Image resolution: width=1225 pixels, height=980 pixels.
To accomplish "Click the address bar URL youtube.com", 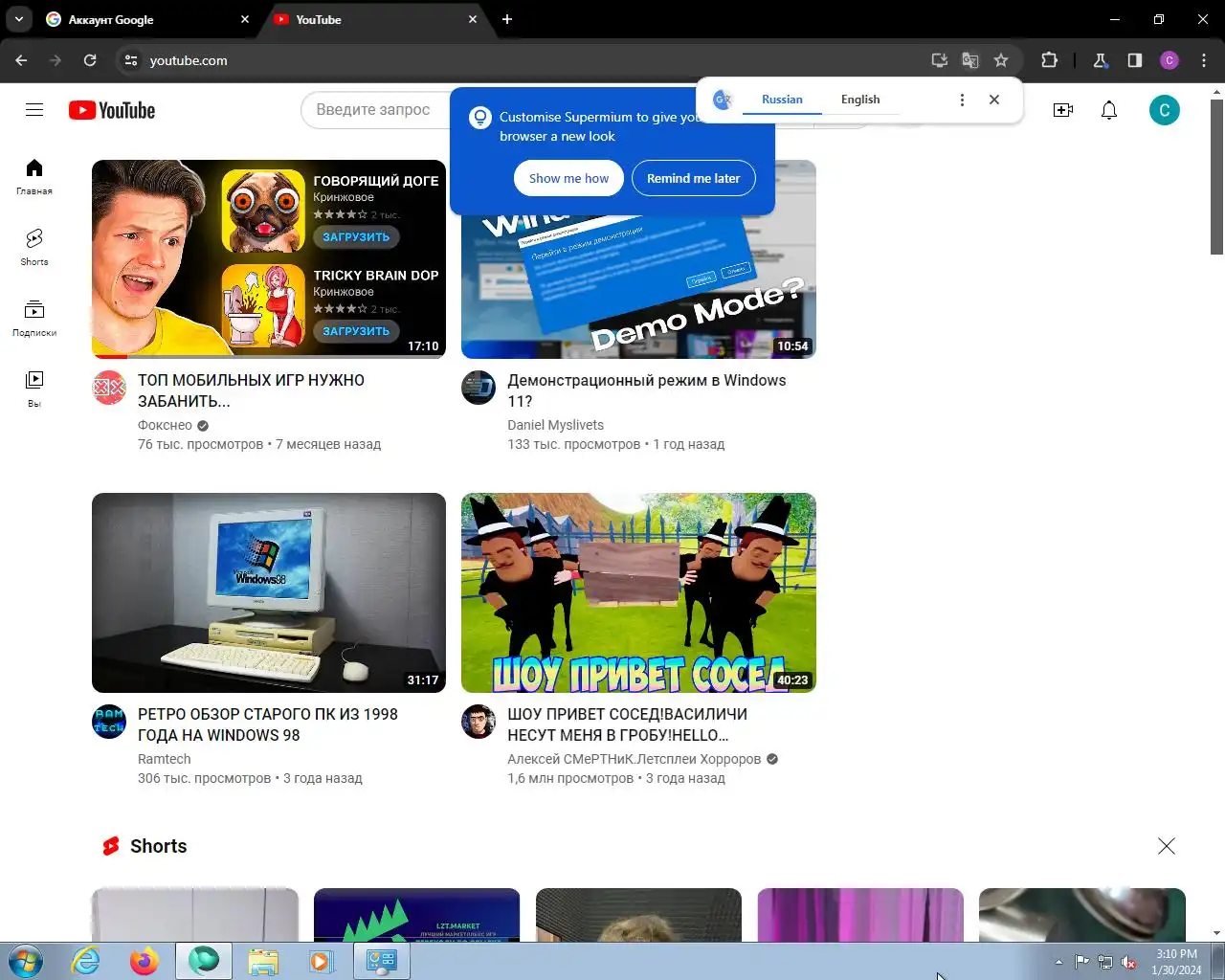I will pos(189,60).
